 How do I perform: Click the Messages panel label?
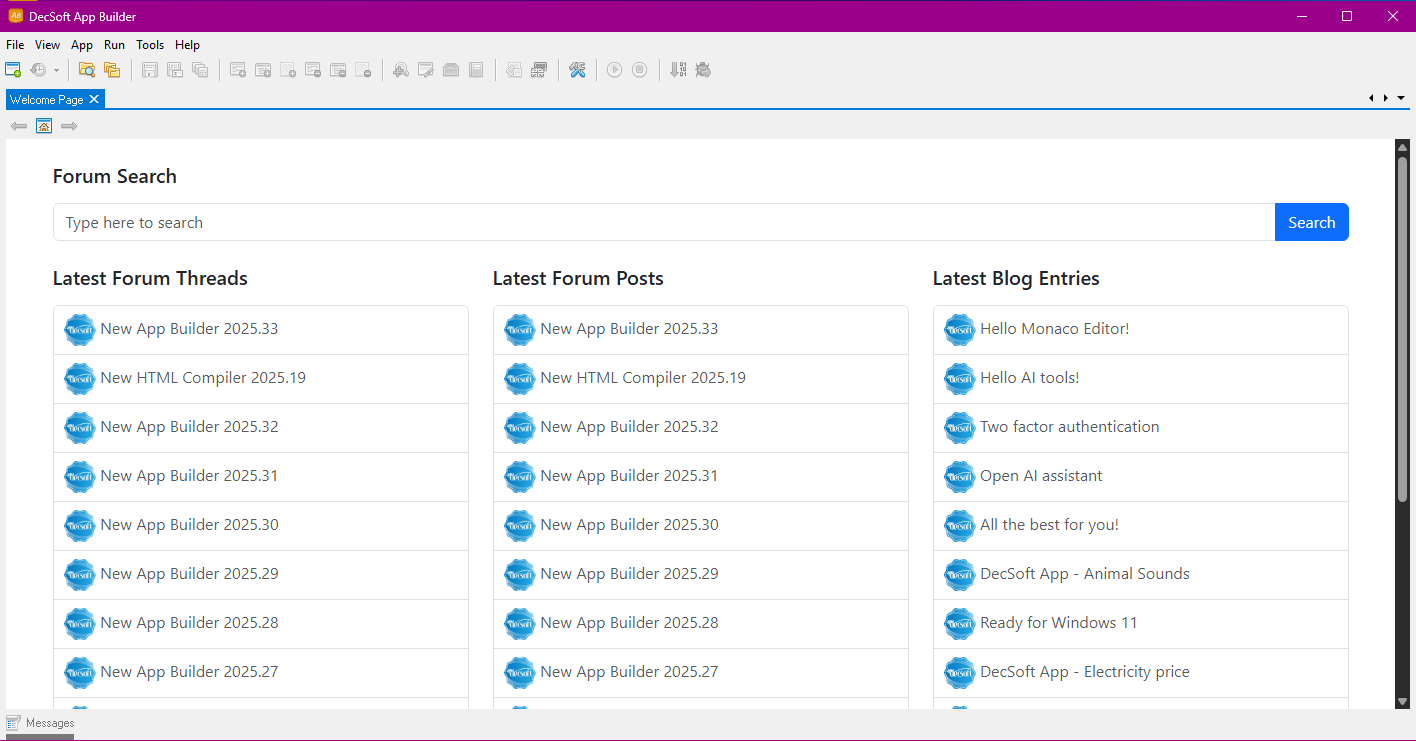tap(50, 723)
